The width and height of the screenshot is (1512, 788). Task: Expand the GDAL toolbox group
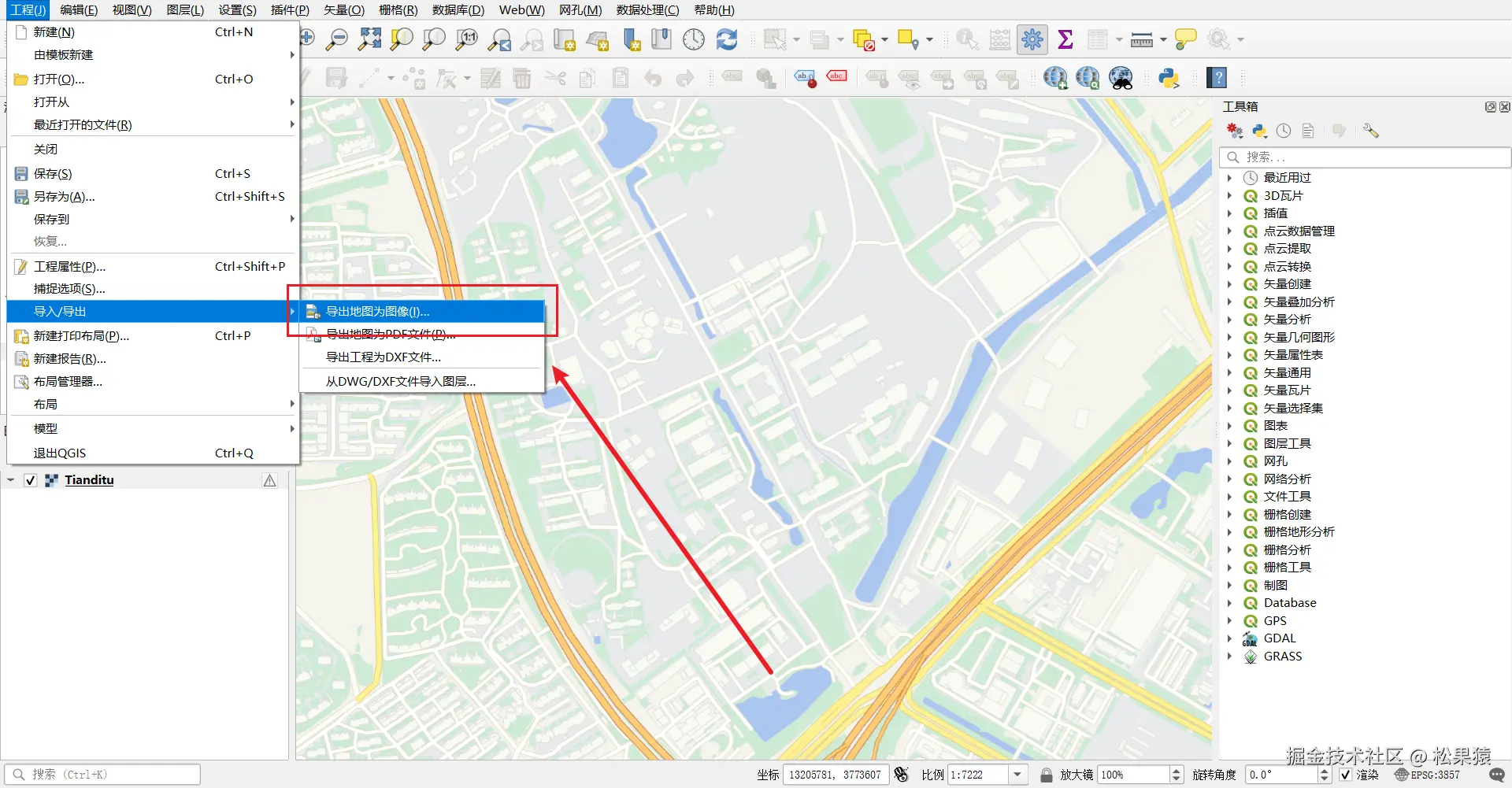click(1229, 638)
